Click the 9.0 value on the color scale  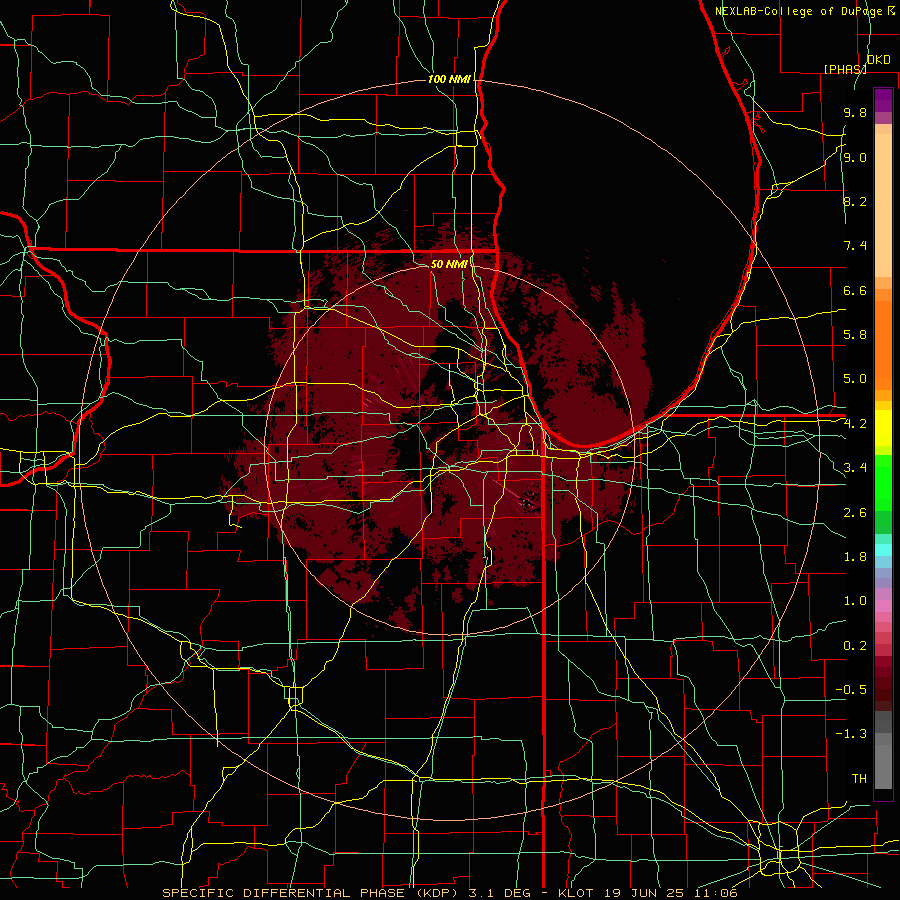(x=855, y=157)
